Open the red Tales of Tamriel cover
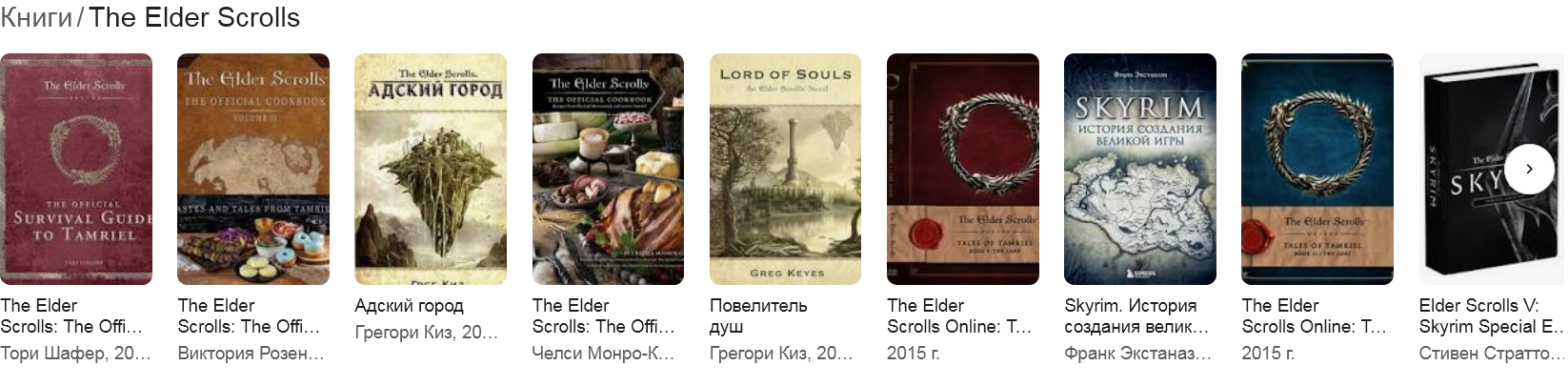1568x386 pixels. (x=963, y=169)
